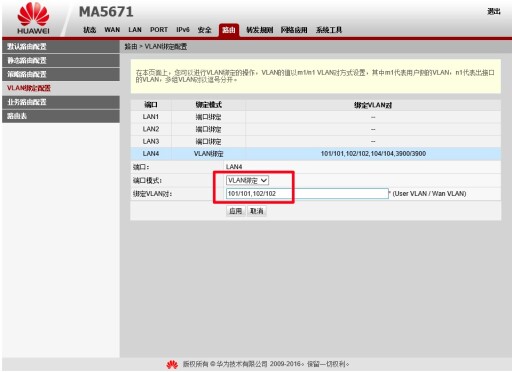This screenshot has width=512, height=372.
Task: Open the 转发规则 tab
Action: (260, 30)
